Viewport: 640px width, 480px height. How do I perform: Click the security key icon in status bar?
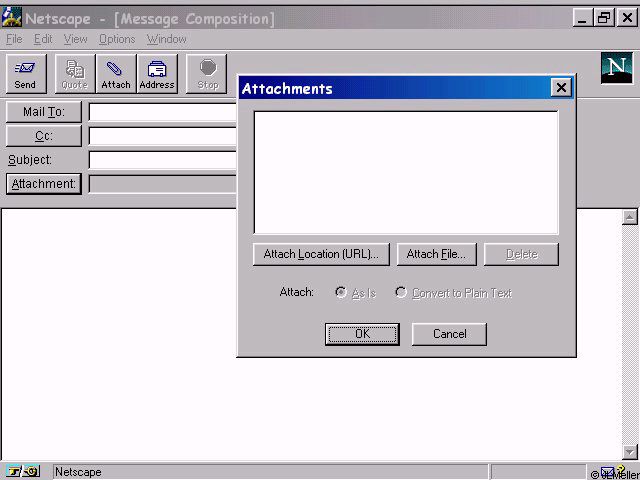(x=23, y=471)
